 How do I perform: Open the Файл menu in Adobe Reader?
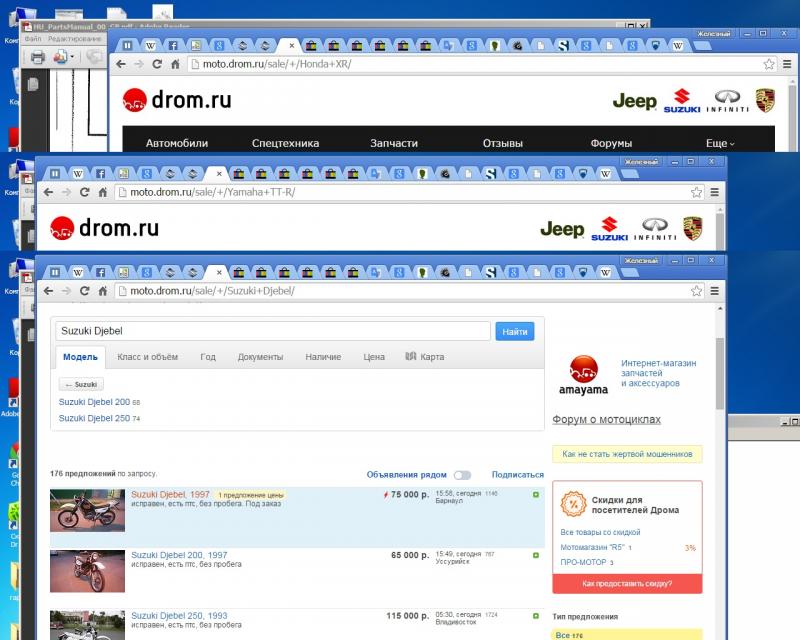coord(33,39)
